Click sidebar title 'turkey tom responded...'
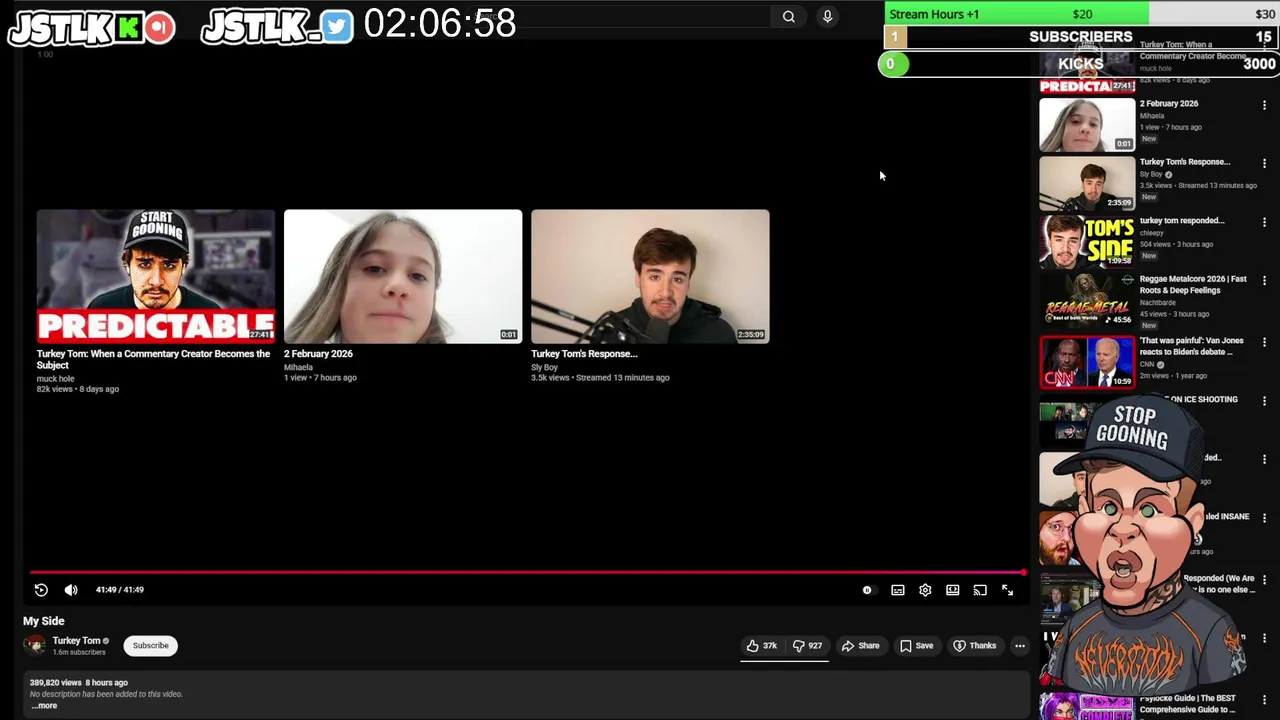 pyautogui.click(x=1182, y=221)
